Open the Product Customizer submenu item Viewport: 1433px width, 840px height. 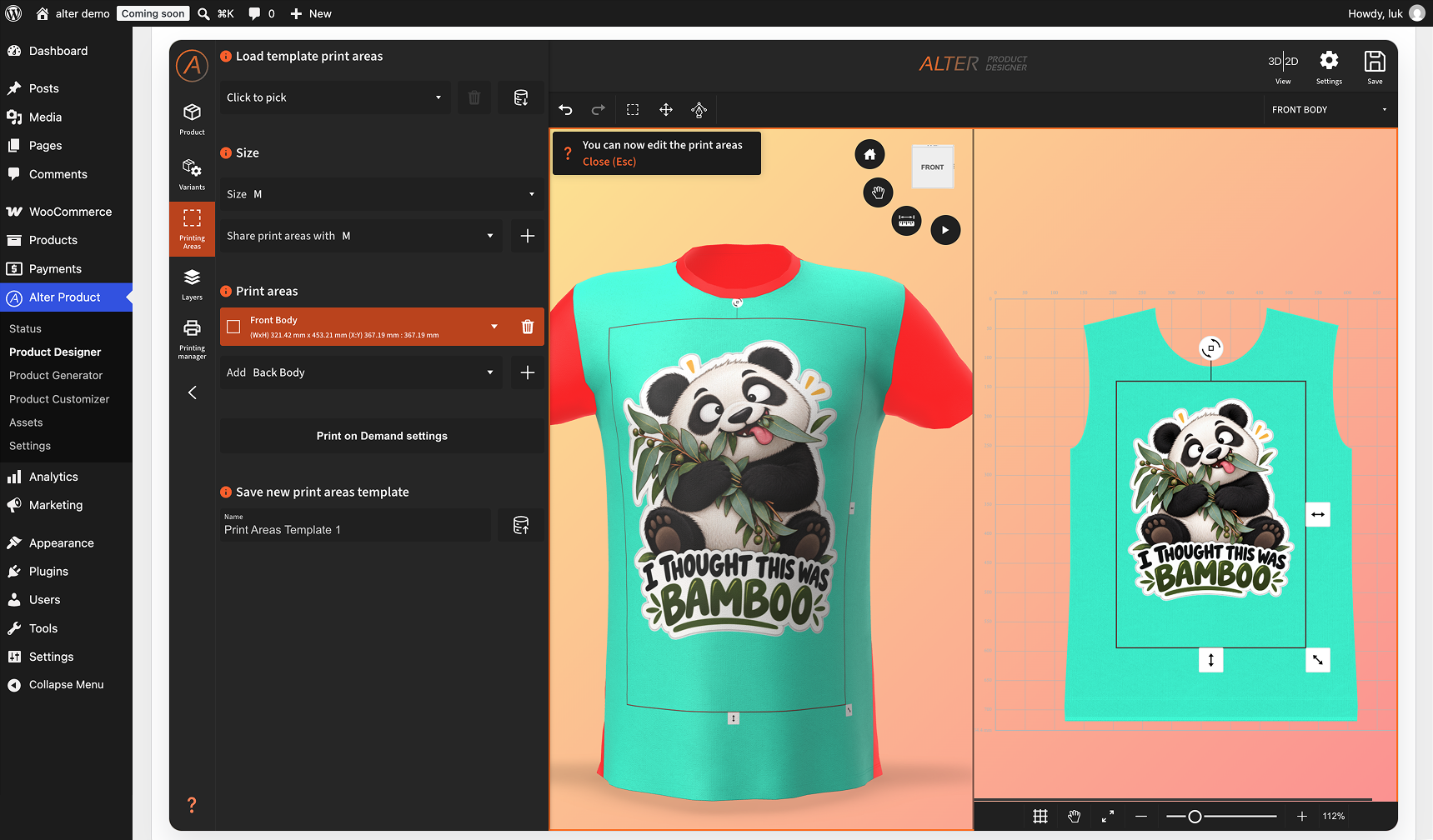pyautogui.click(x=59, y=399)
